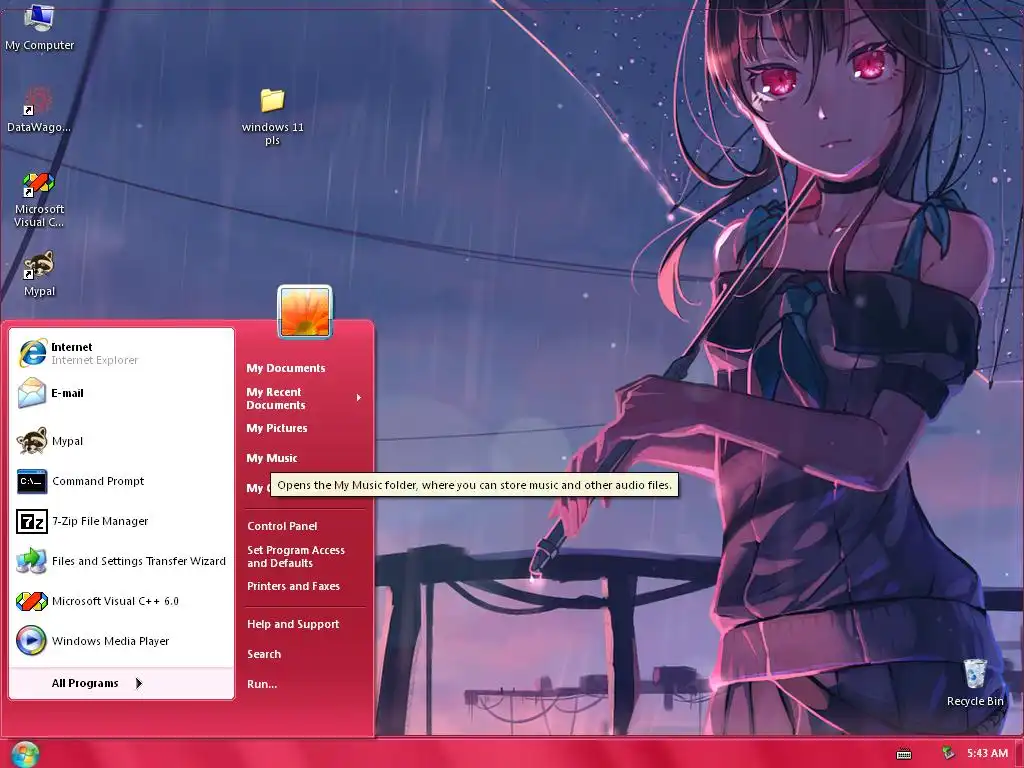Open My Documents
This screenshot has height=768, width=1024.
(x=286, y=368)
